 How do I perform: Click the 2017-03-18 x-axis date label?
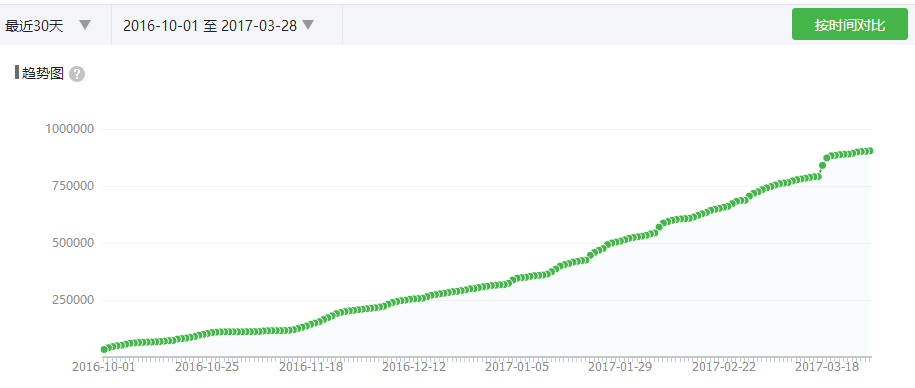pos(827,367)
